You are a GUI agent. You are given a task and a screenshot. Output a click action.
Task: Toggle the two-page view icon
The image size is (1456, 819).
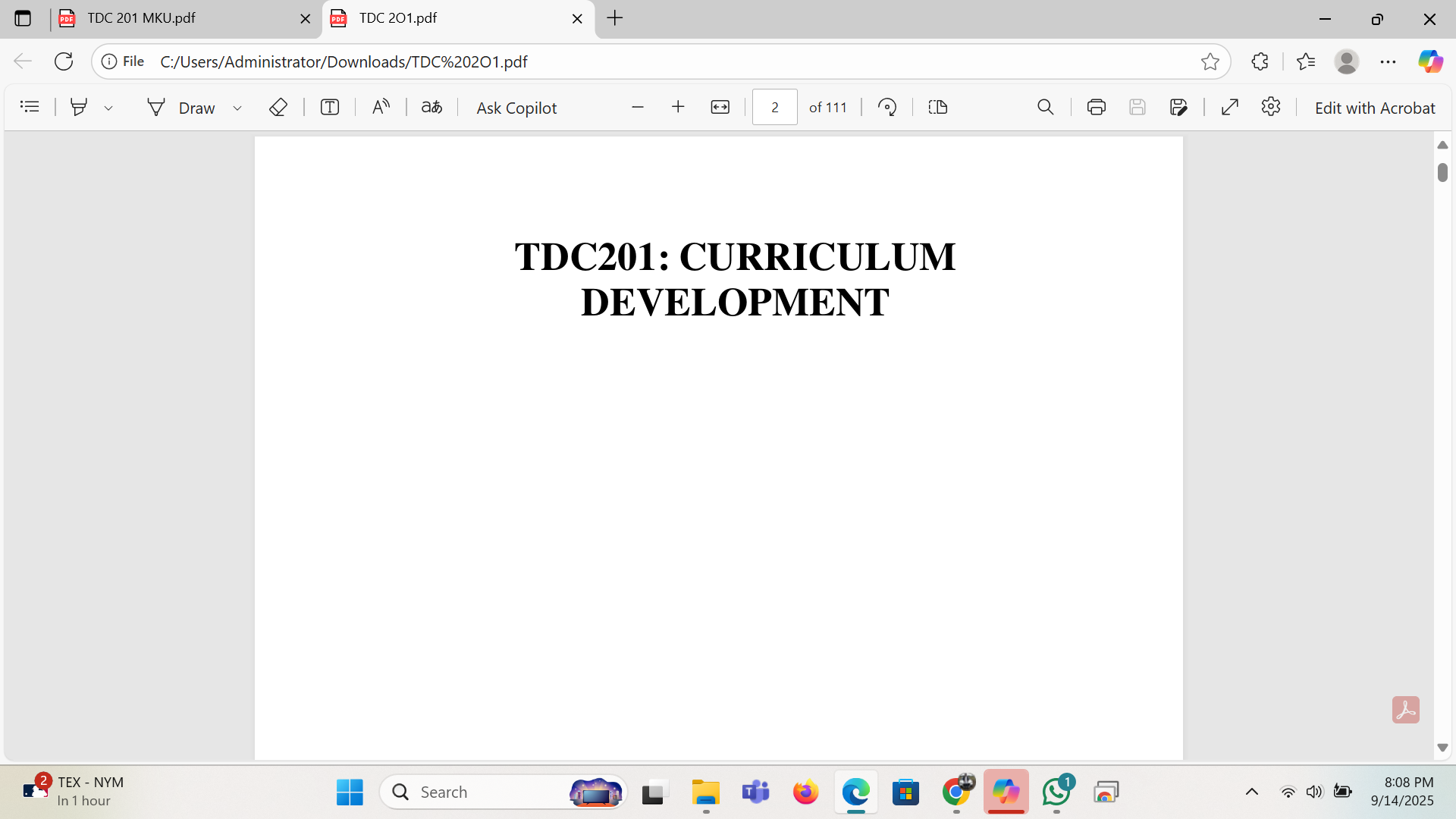(x=938, y=107)
